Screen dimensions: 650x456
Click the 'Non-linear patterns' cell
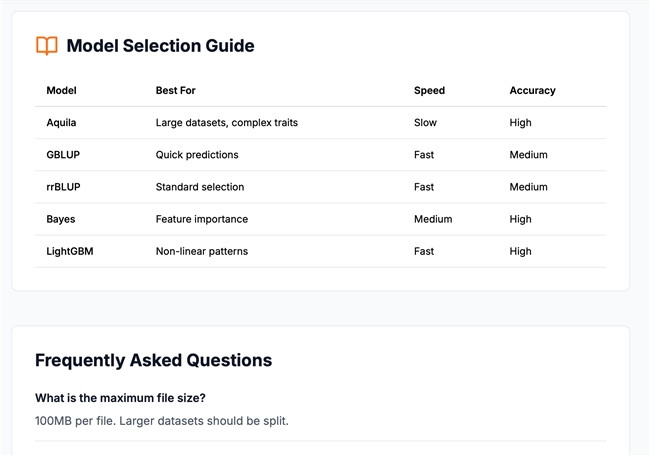[202, 251]
